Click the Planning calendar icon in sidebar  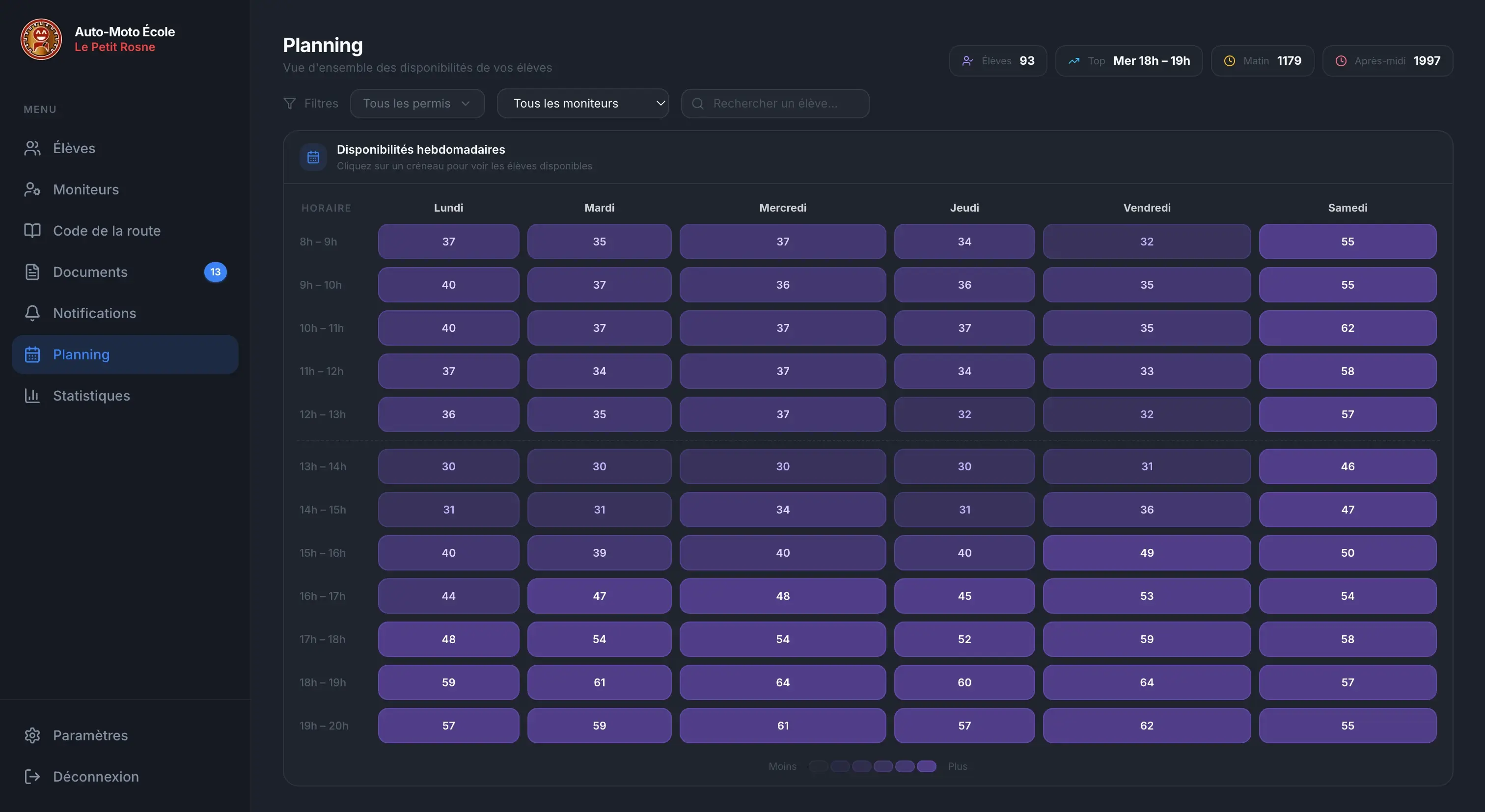pos(32,354)
